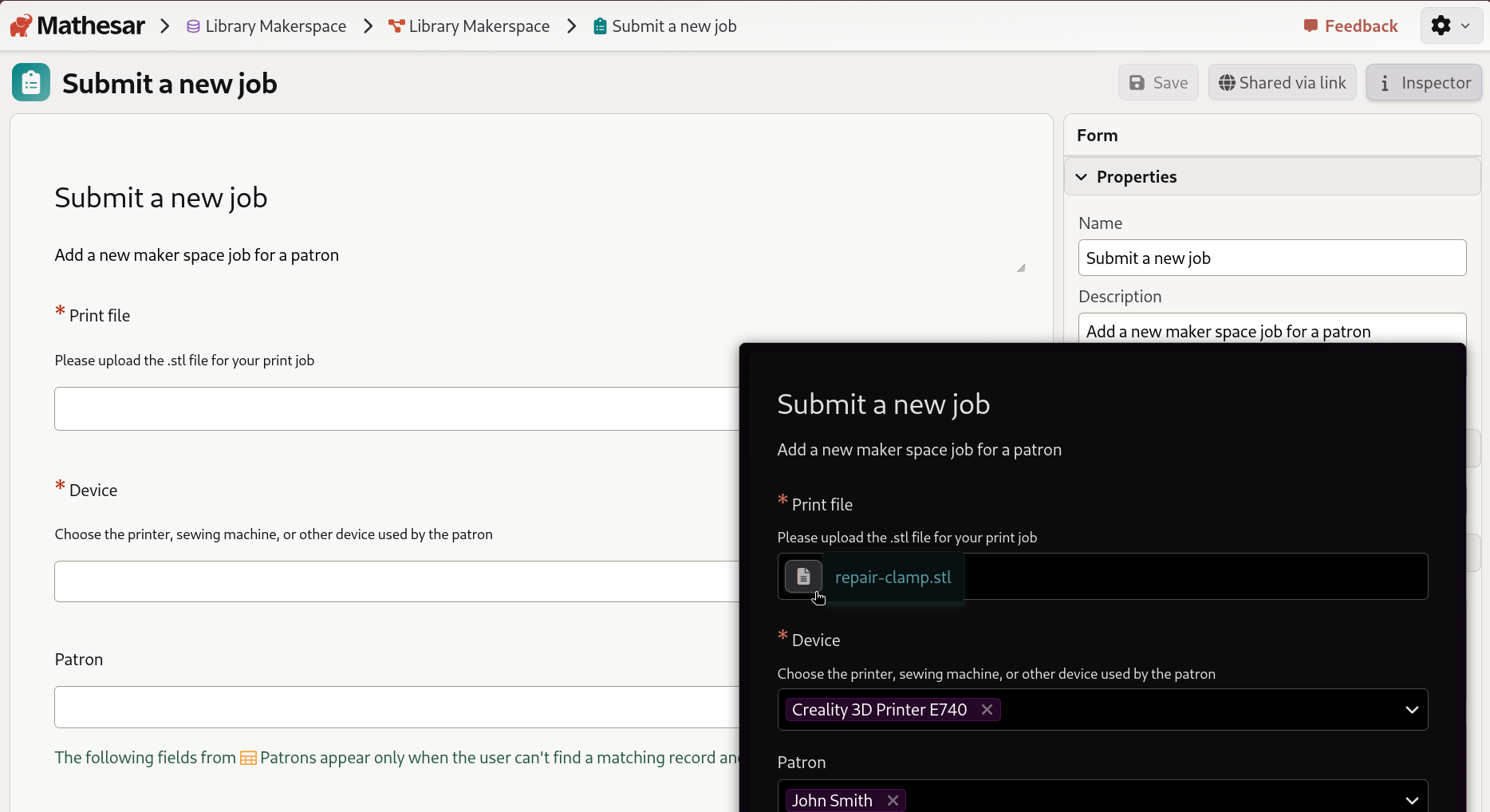Click the schema icon beside second Library Makerspace
Viewport: 1490px width, 812px height.
(396, 26)
